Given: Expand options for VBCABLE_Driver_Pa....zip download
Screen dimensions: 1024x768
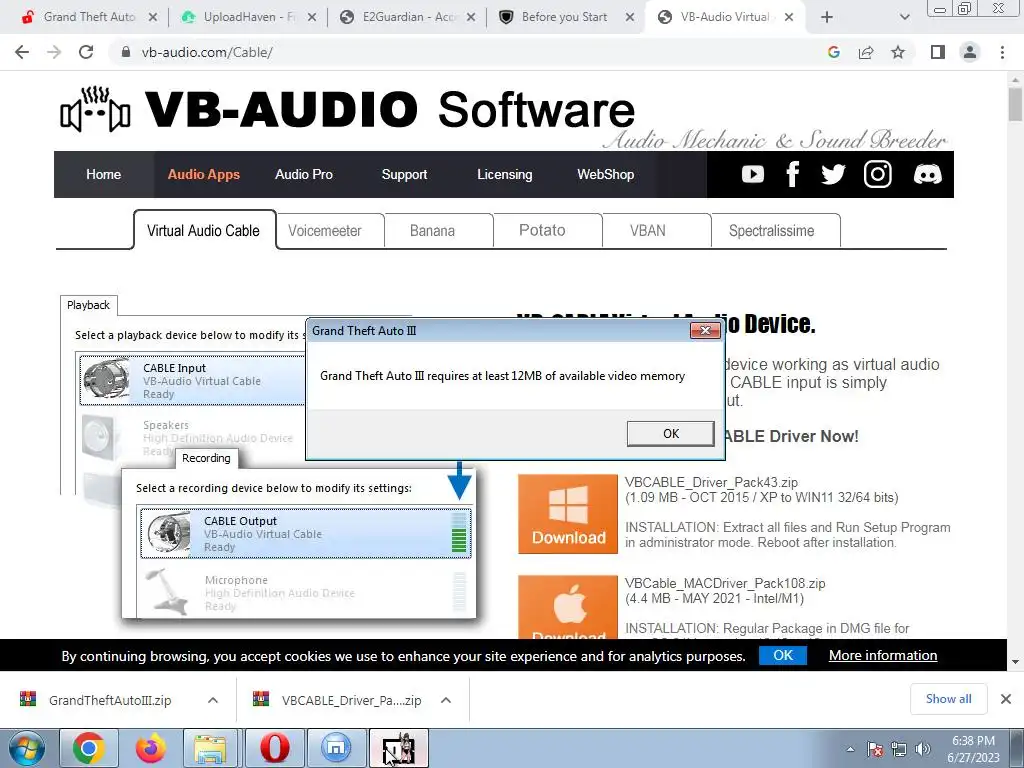Looking at the screenshot, I should tap(446, 700).
